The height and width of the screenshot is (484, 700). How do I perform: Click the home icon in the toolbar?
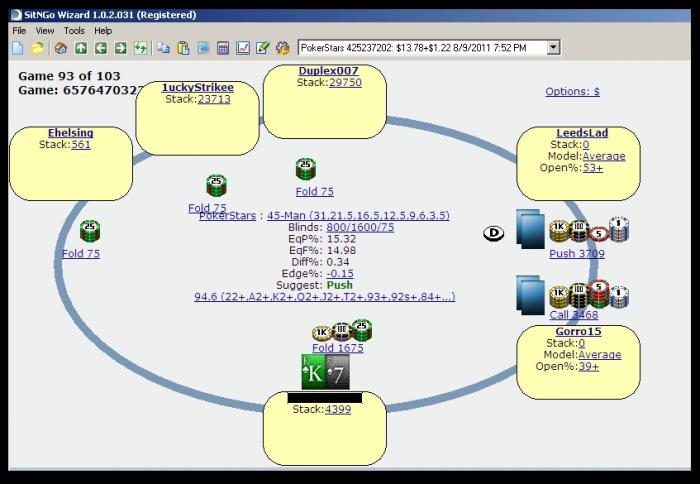[61, 48]
